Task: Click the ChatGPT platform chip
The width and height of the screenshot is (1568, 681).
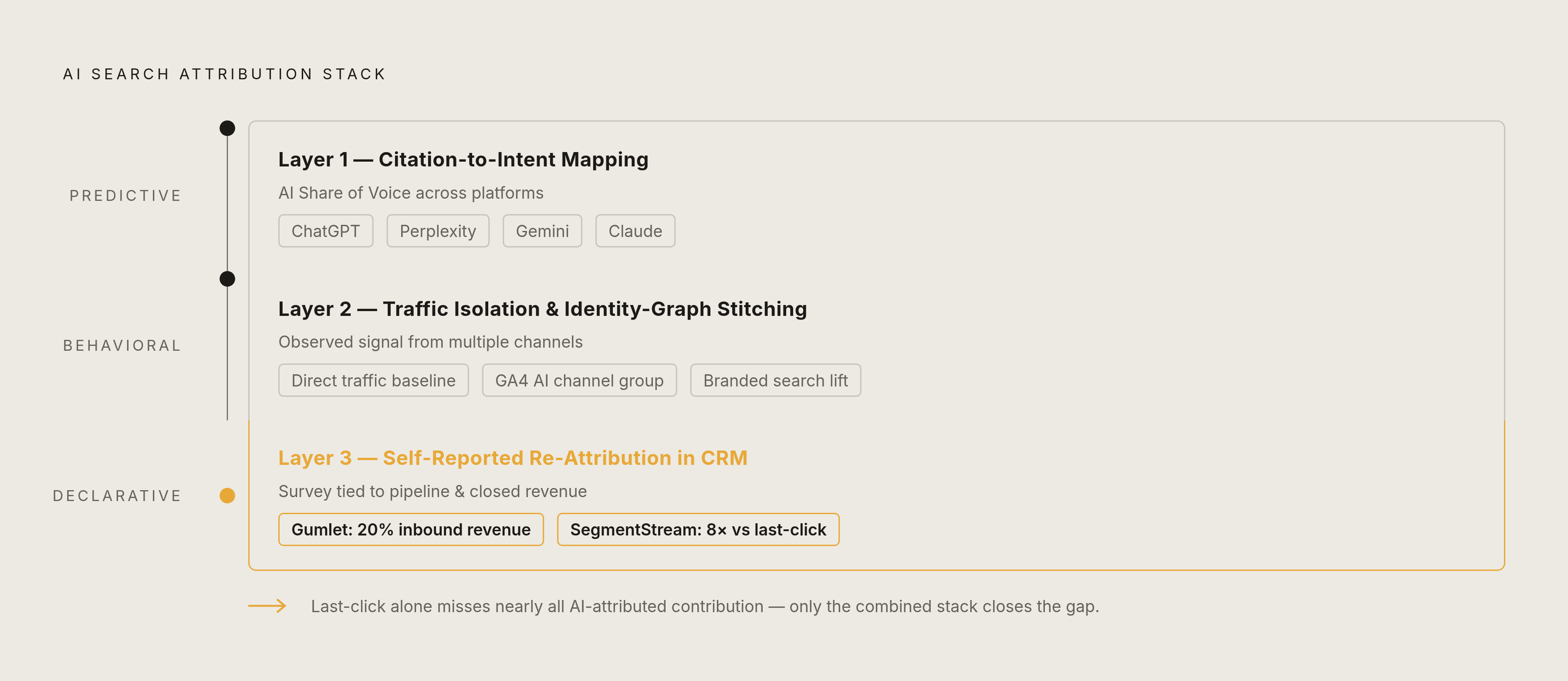Action: point(326,231)
